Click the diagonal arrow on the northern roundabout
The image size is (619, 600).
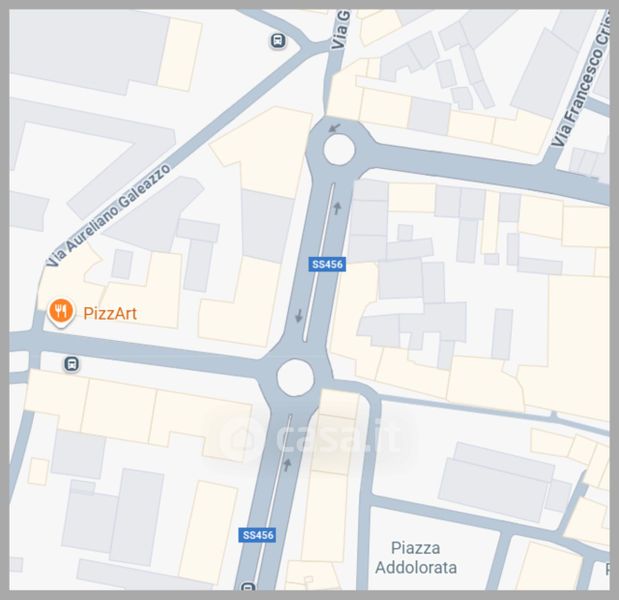coord(335,128)
